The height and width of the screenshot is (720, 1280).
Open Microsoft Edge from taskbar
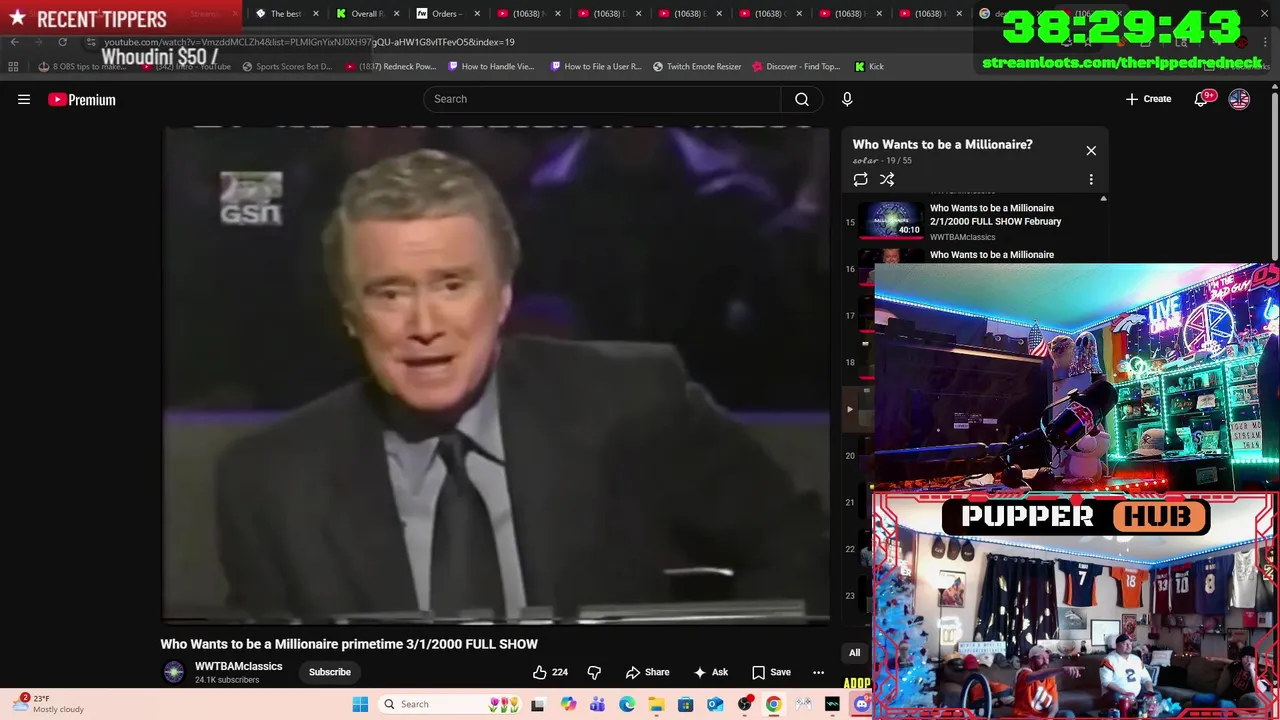pyautogui.click(x=627, y=704)
